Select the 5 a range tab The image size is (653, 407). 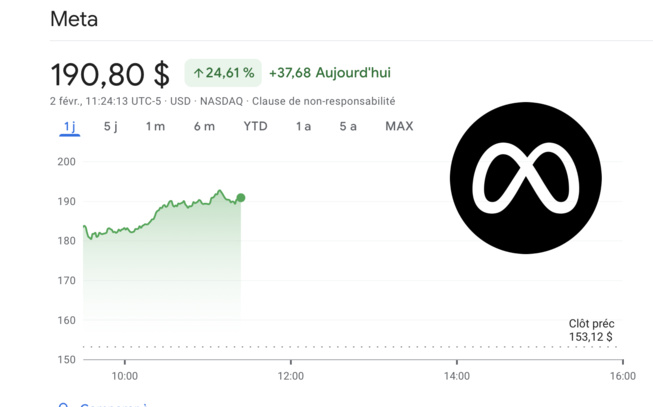[347, 126]
